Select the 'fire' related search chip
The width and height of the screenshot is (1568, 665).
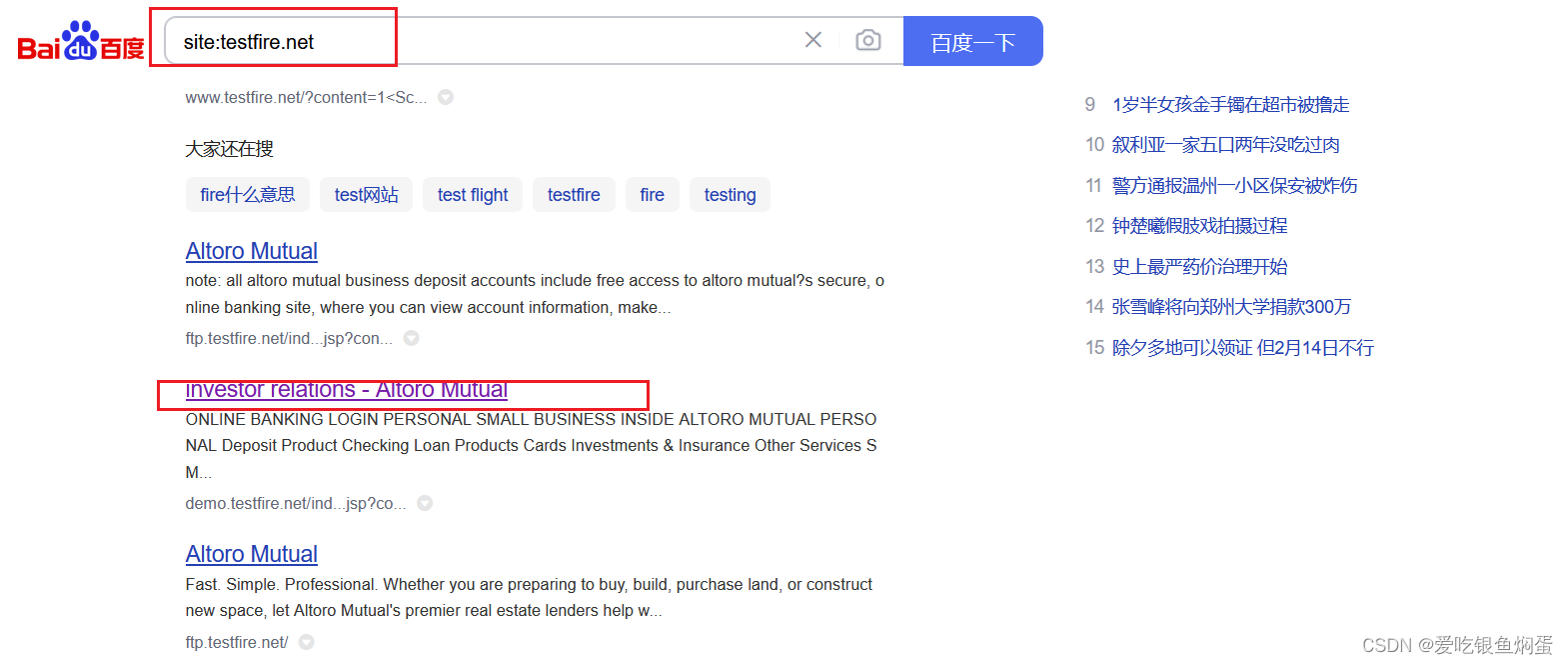tap(653, 195)
